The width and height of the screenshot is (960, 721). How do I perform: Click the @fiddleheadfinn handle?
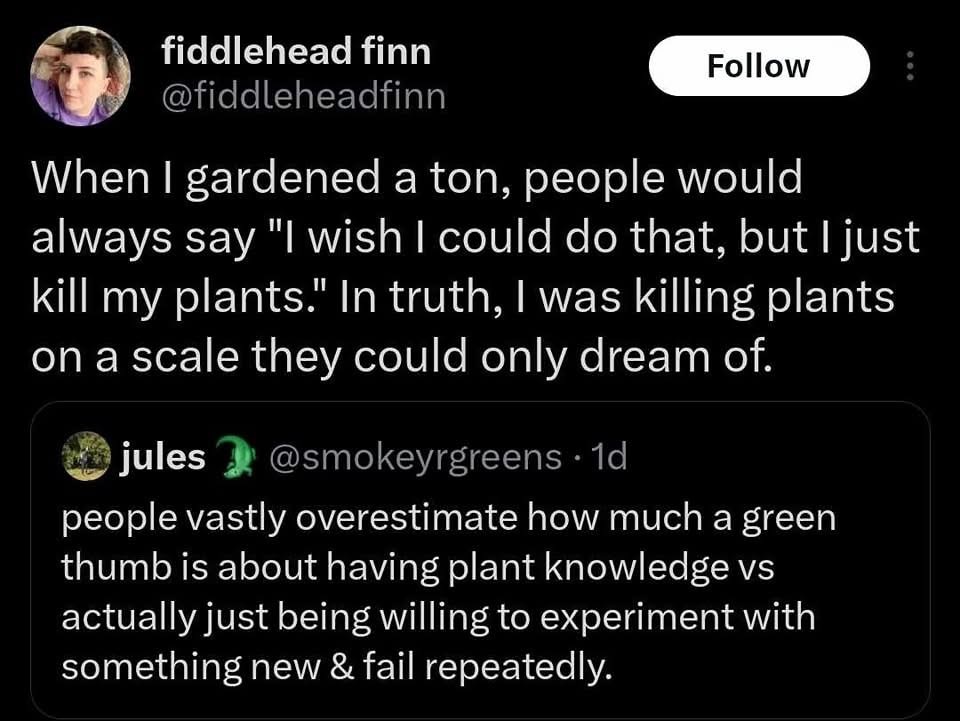[x=304, y=97]
